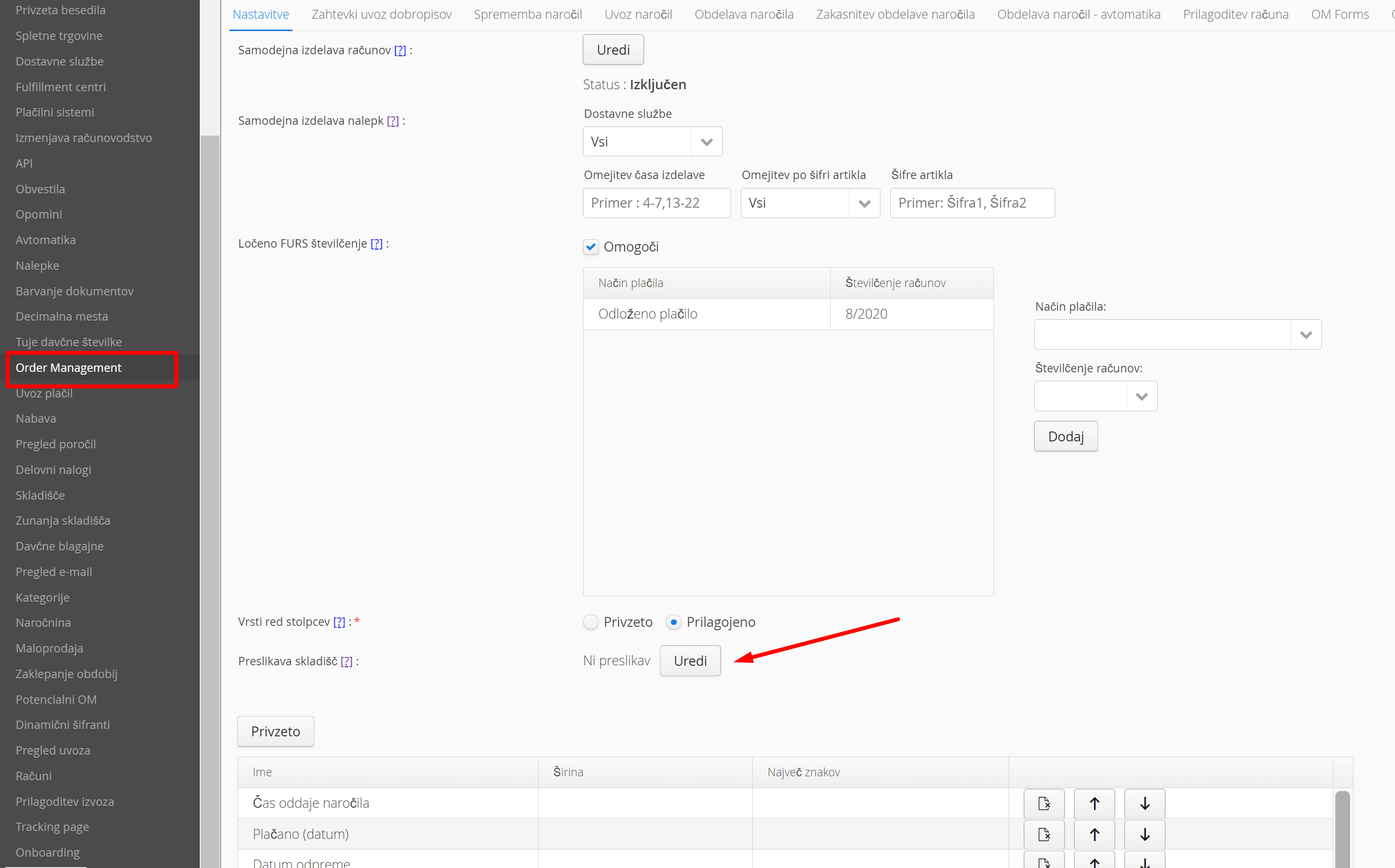Uncheck the Omogoči checkbox
This screenshot has width=1395, height=868.
click(591, 247)
